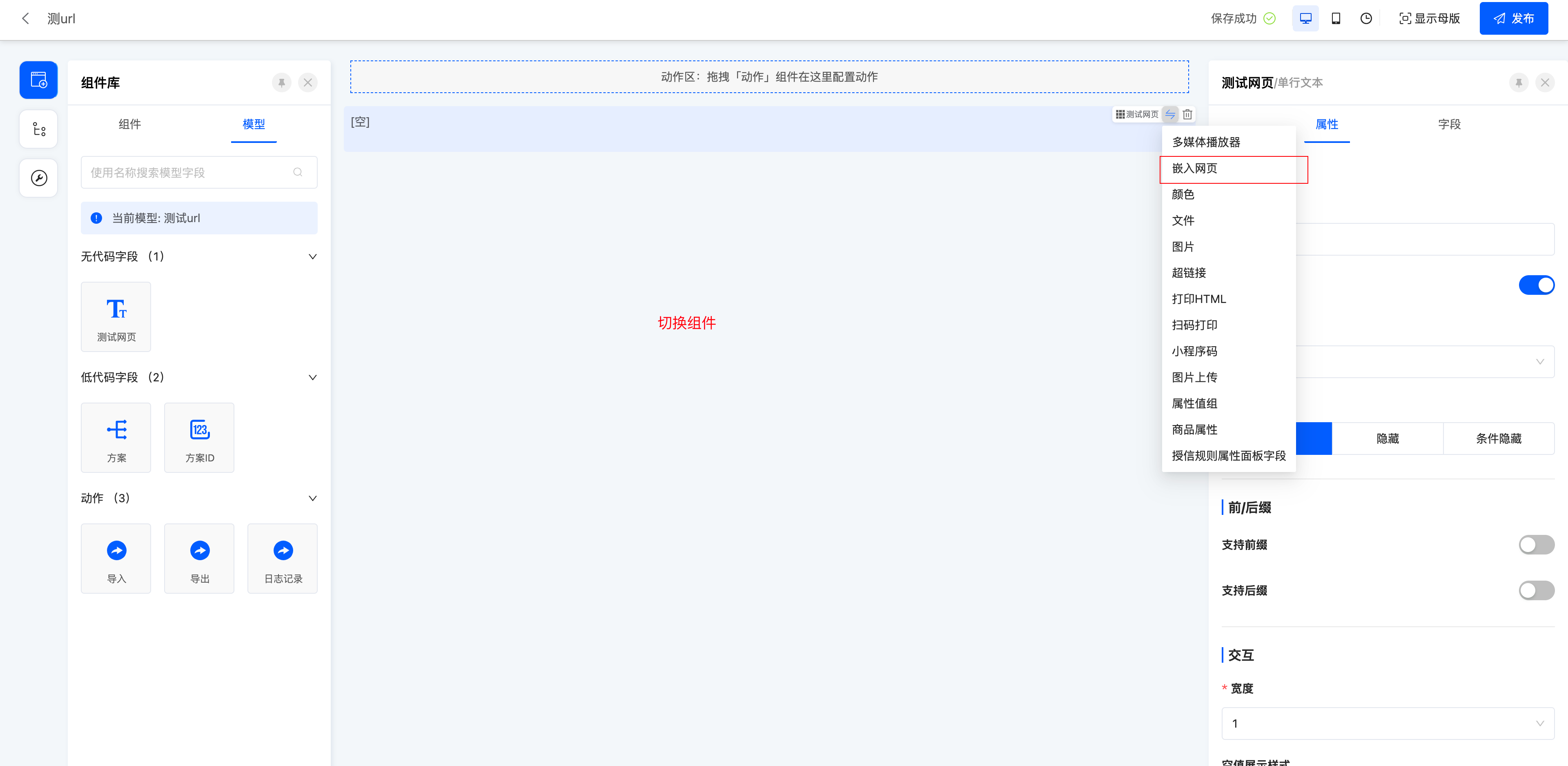The height and width of the screenshot is (766, 1568).
Task: Go back using the header arrow
Action: coord(26,19)
